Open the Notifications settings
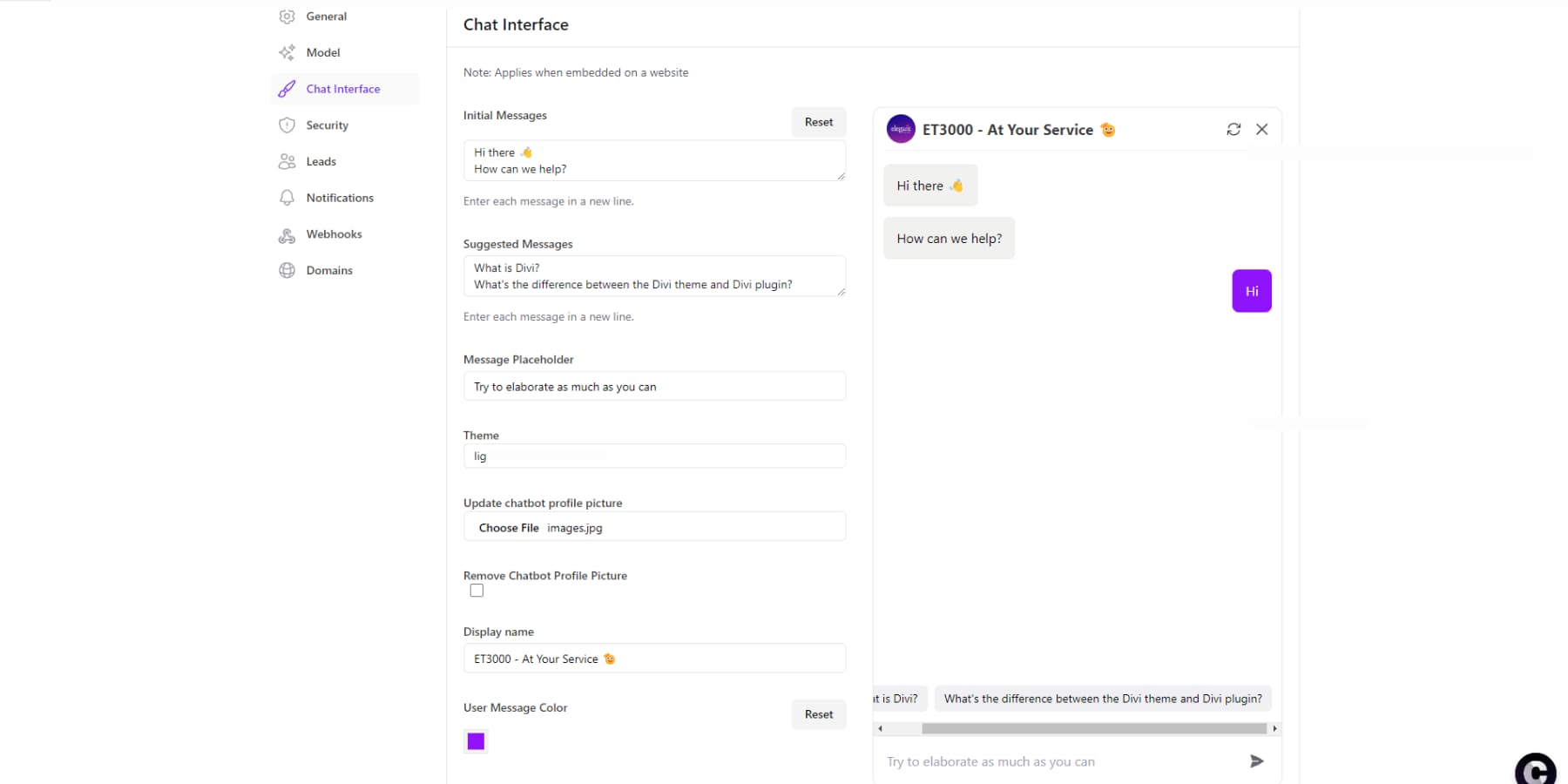The height and width of the screenshot is (784, 1568). pos(340,198)
